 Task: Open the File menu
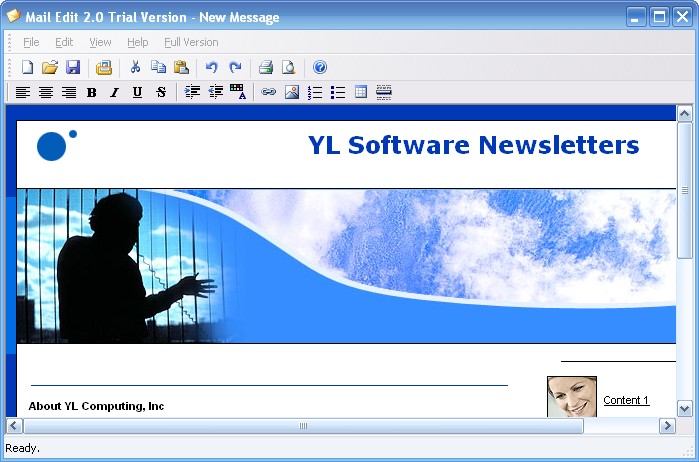31,42
